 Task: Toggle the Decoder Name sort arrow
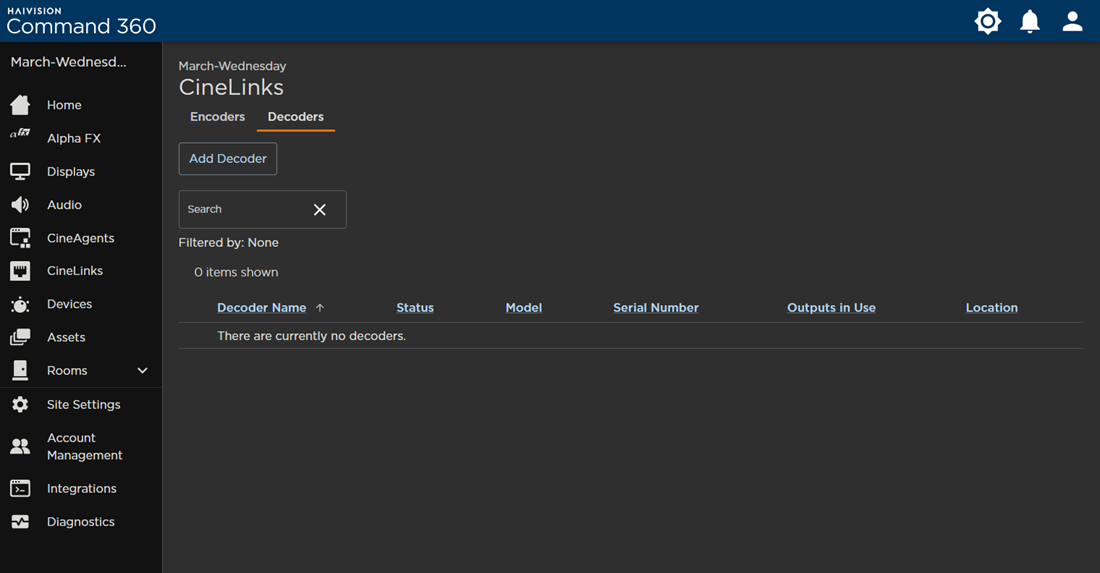(x=320, y=308)
